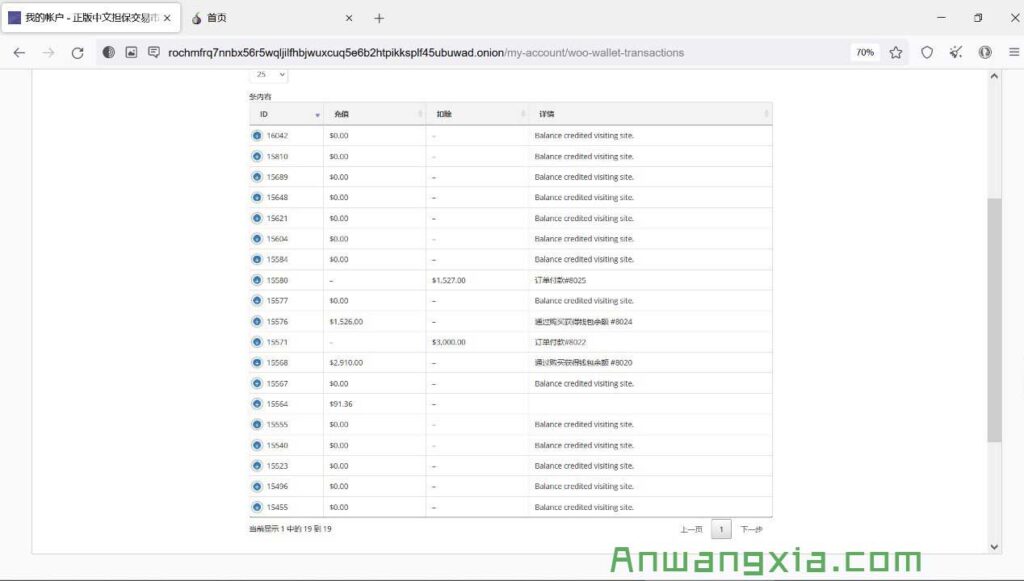
Task: Expand row details for transaction 15496
Action: (257, 486)
